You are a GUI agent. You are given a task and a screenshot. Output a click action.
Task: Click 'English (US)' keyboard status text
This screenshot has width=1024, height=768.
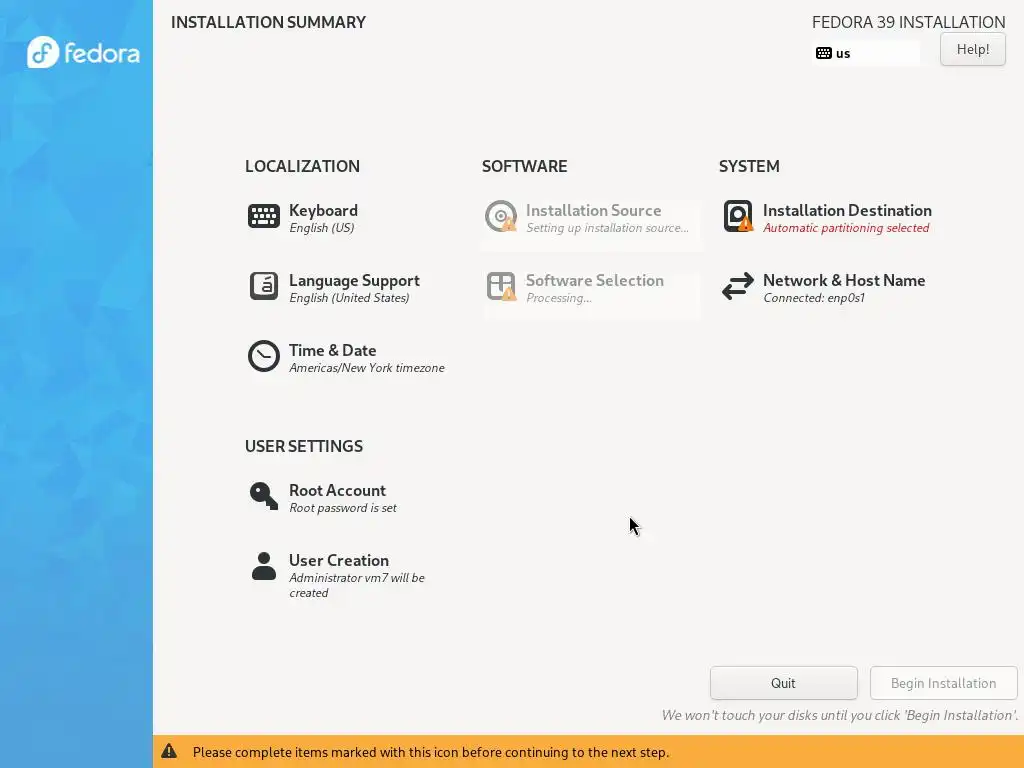[x=321, y=228]
